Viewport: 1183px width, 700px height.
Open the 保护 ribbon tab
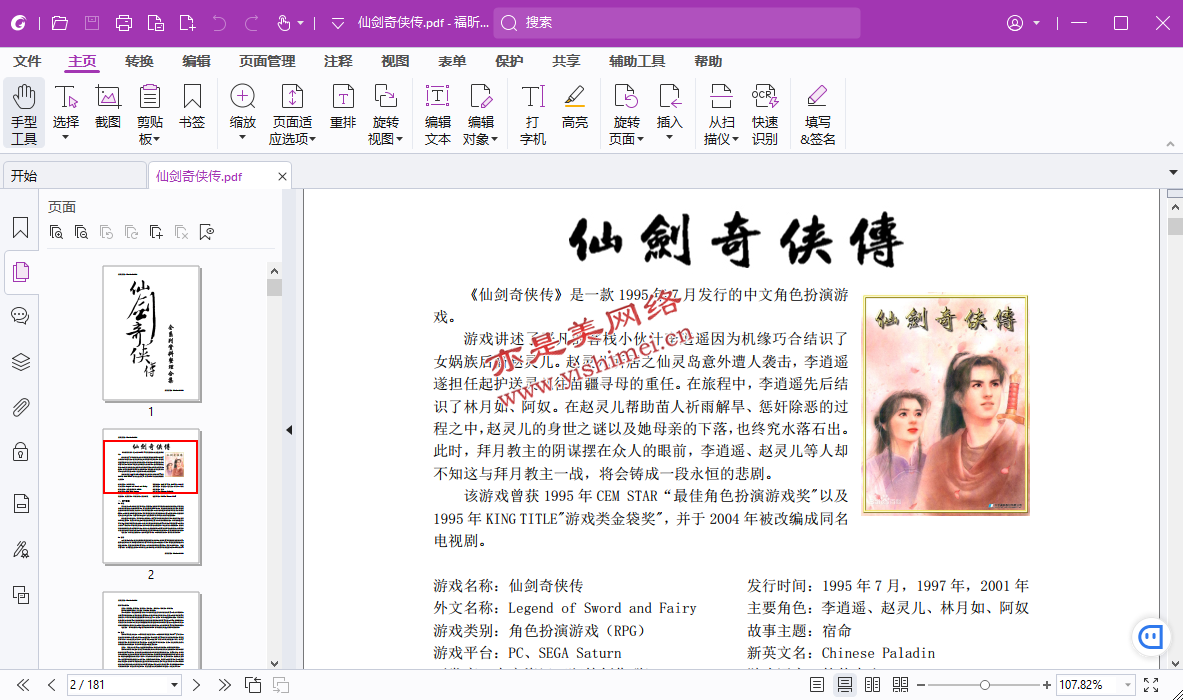(509, 61)
